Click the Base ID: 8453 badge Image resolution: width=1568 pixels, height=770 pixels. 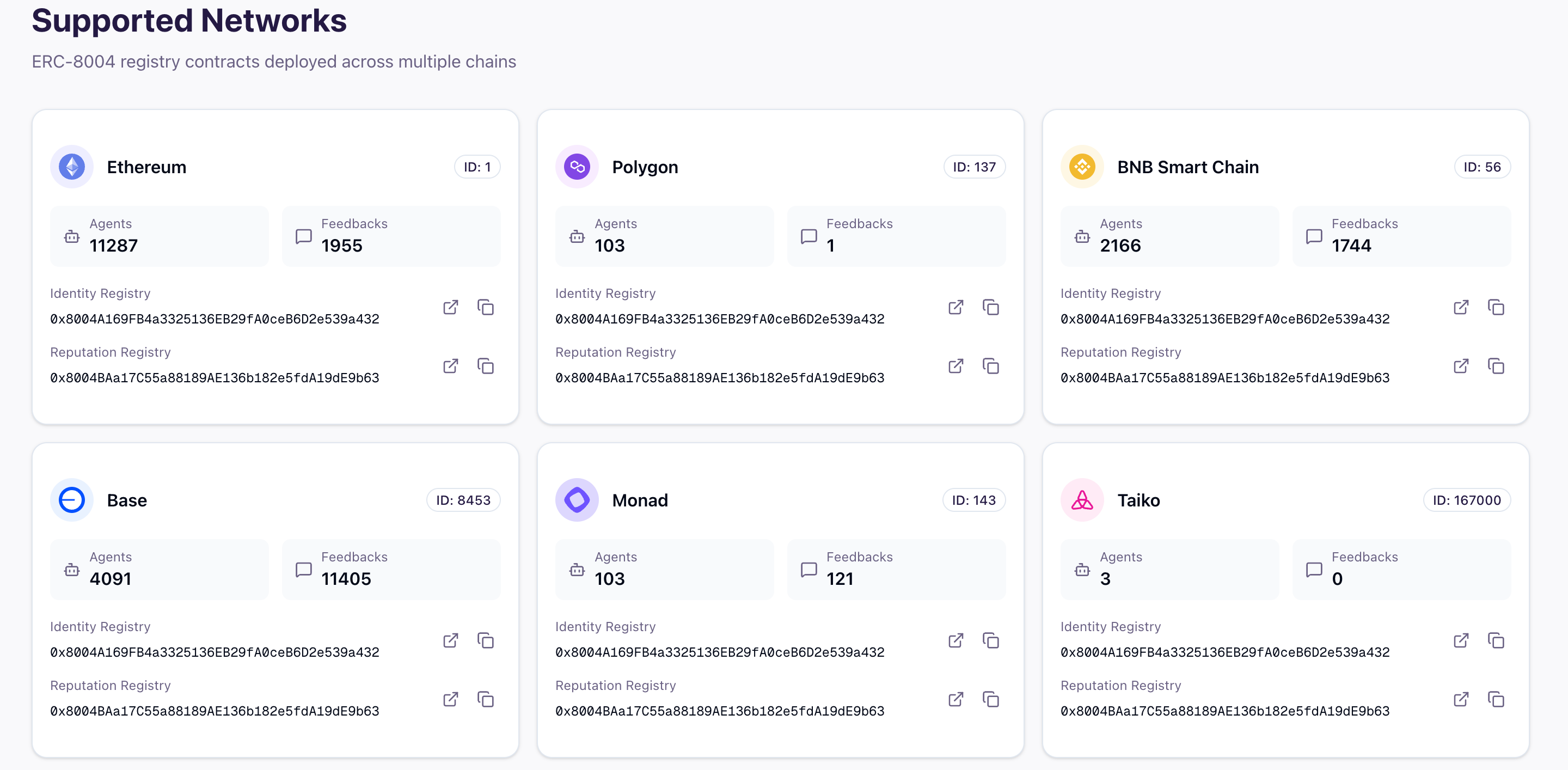point(463,500)
